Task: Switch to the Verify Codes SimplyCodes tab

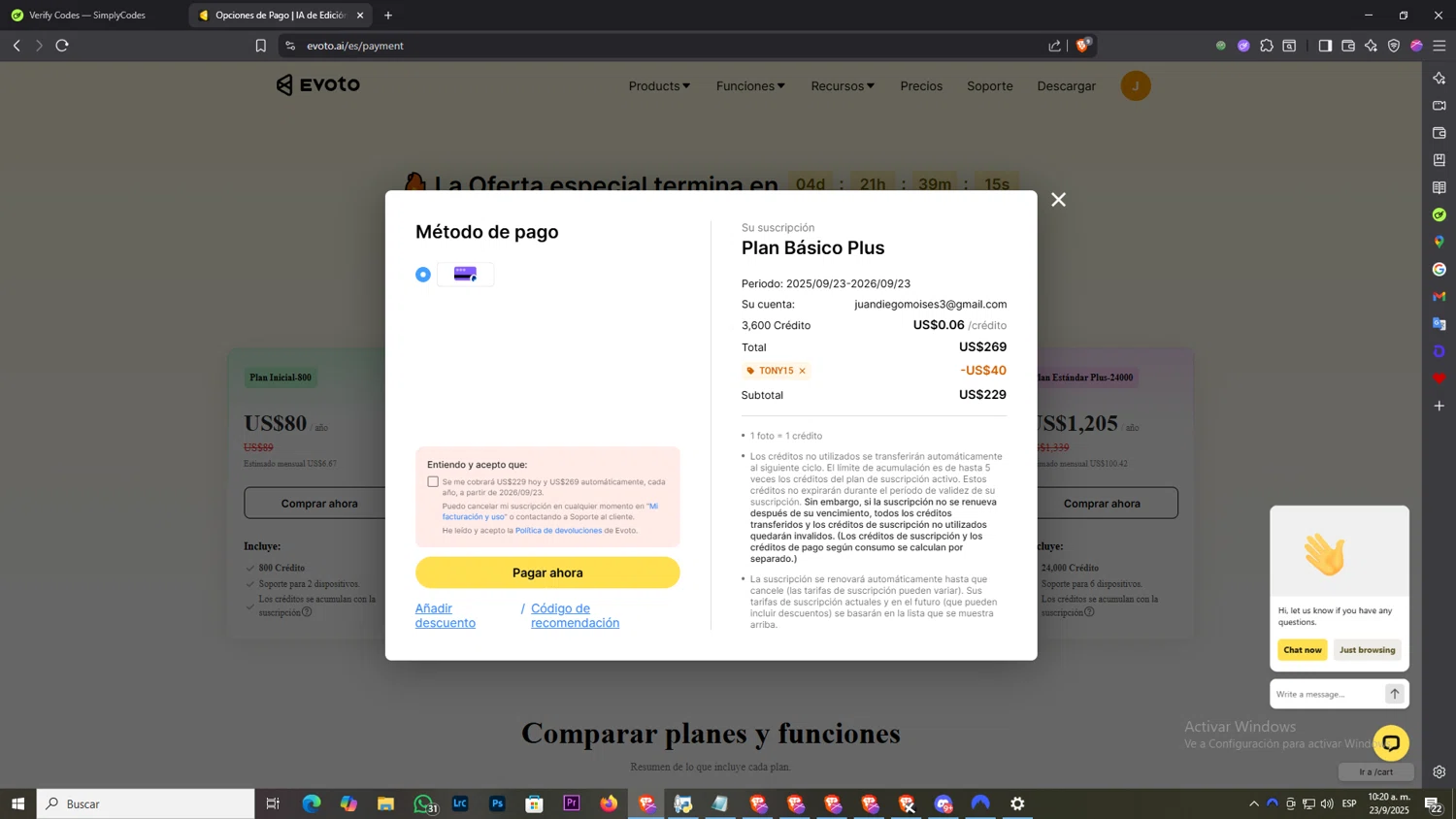Action: [87, 16]
